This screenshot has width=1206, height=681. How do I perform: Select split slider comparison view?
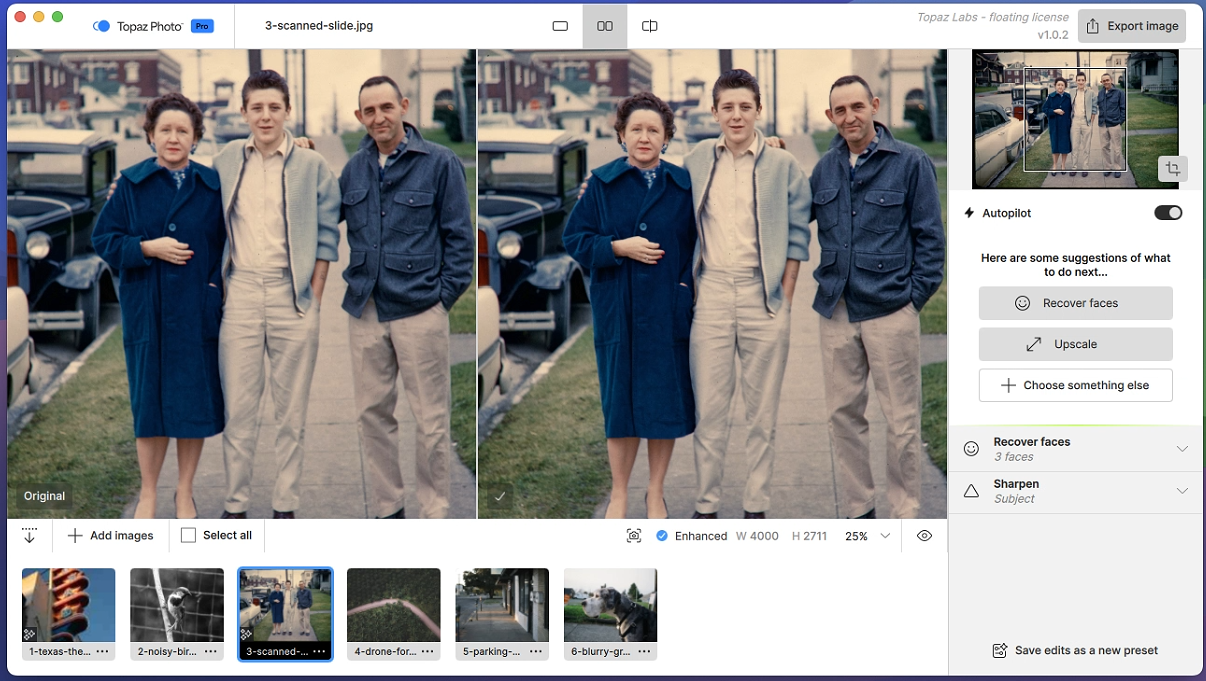click(649, 26)
